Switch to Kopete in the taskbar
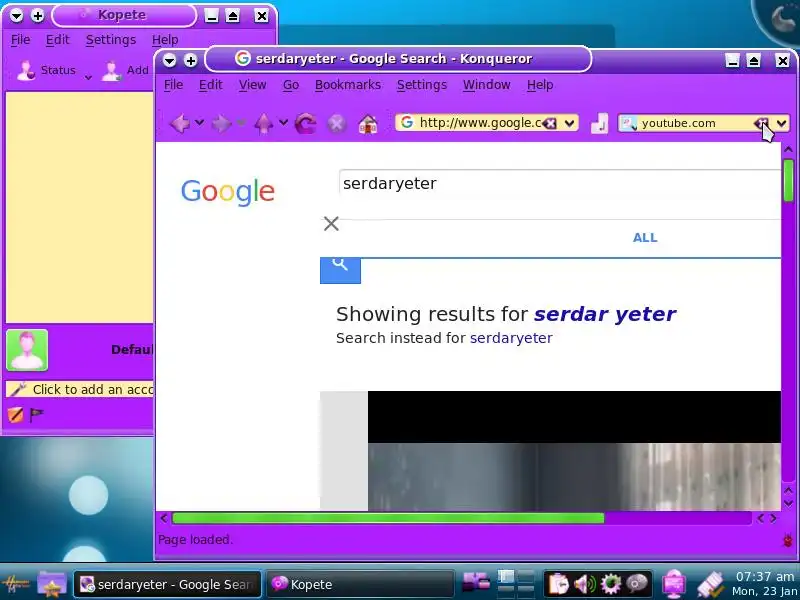This screenshot has height=600, width=800. click(x=360, y=584)
